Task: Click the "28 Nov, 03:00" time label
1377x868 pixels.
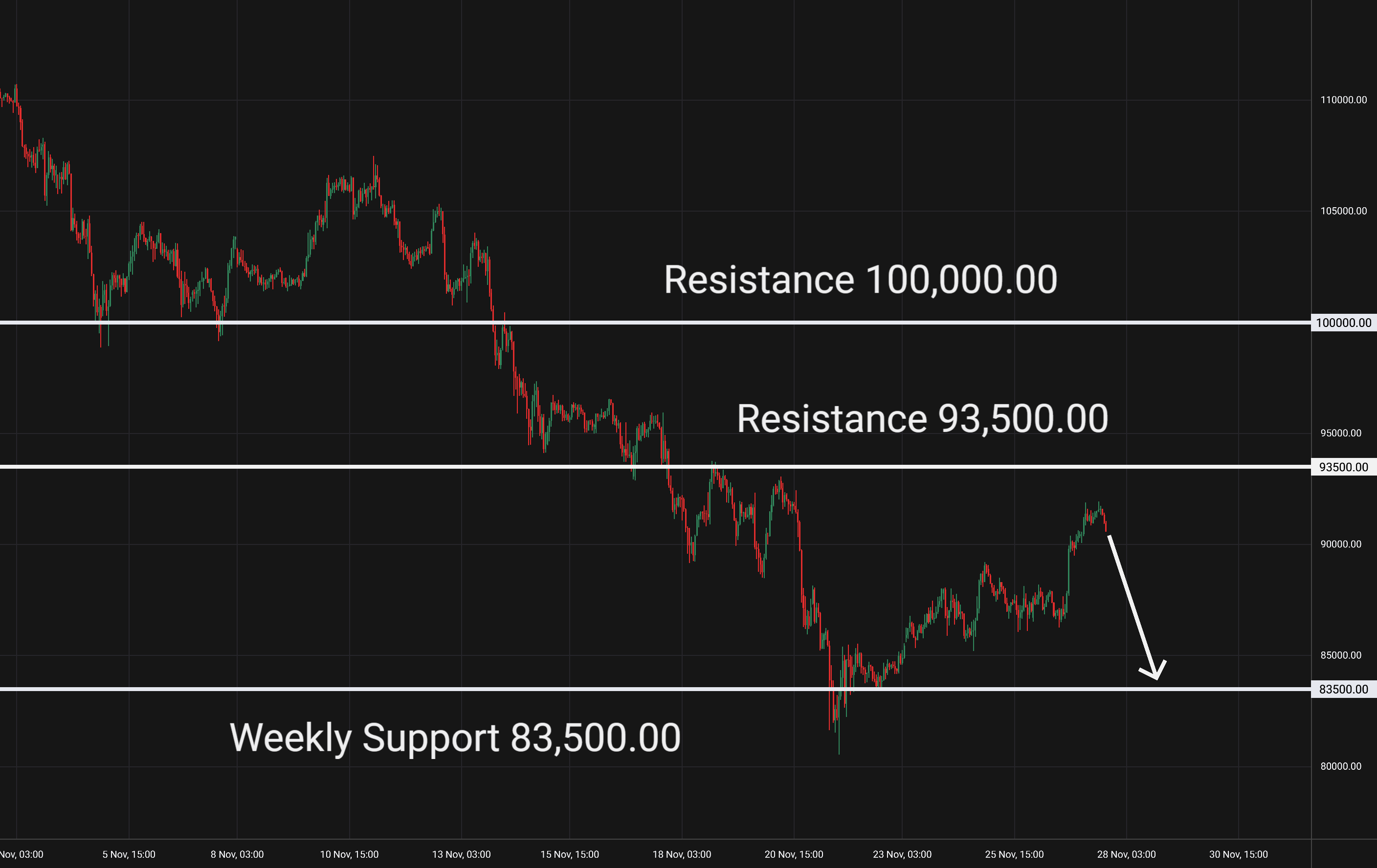Action: pos(1126,854)
